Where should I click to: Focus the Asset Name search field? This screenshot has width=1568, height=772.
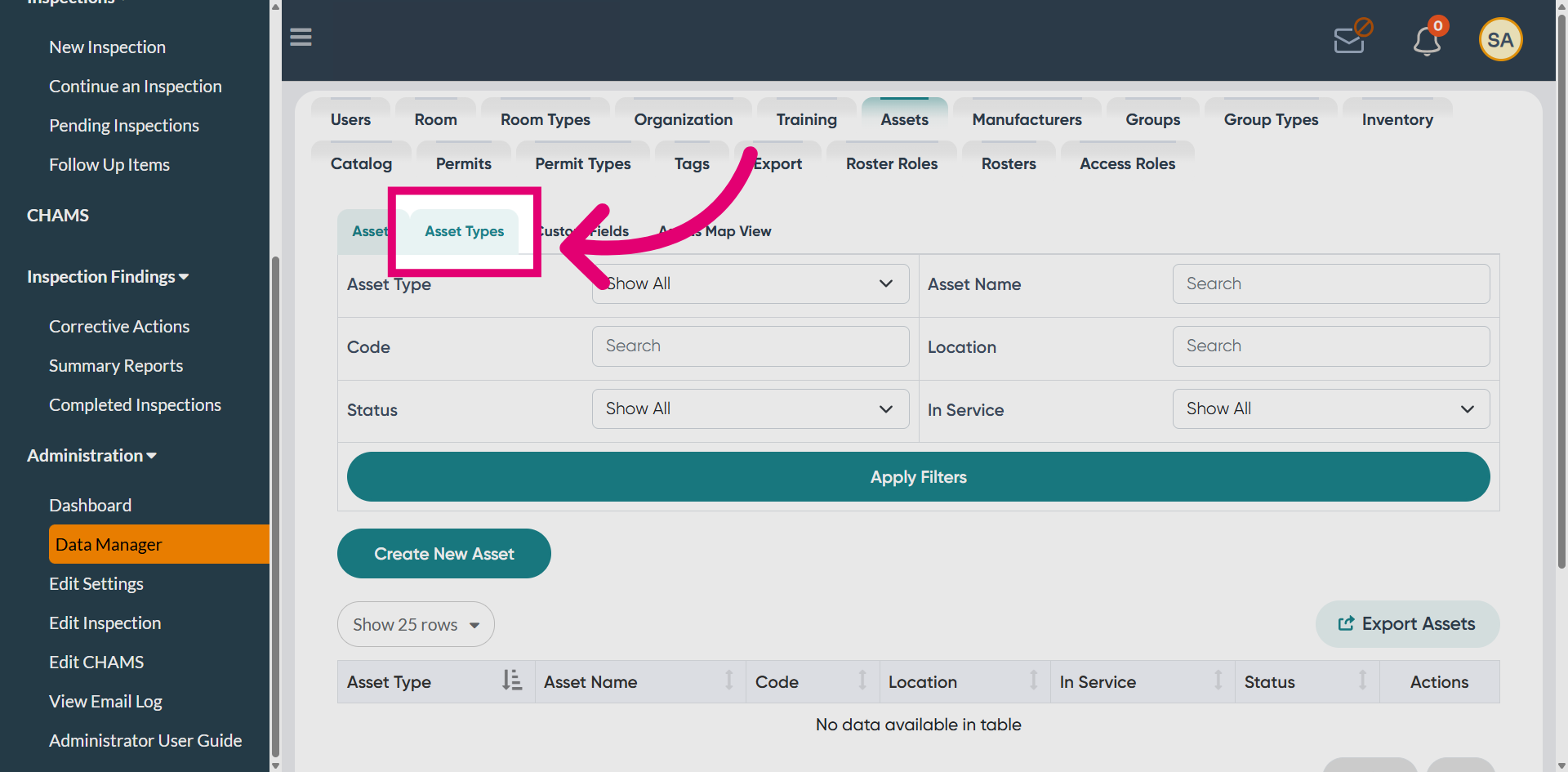click(x=1331, y=283)
